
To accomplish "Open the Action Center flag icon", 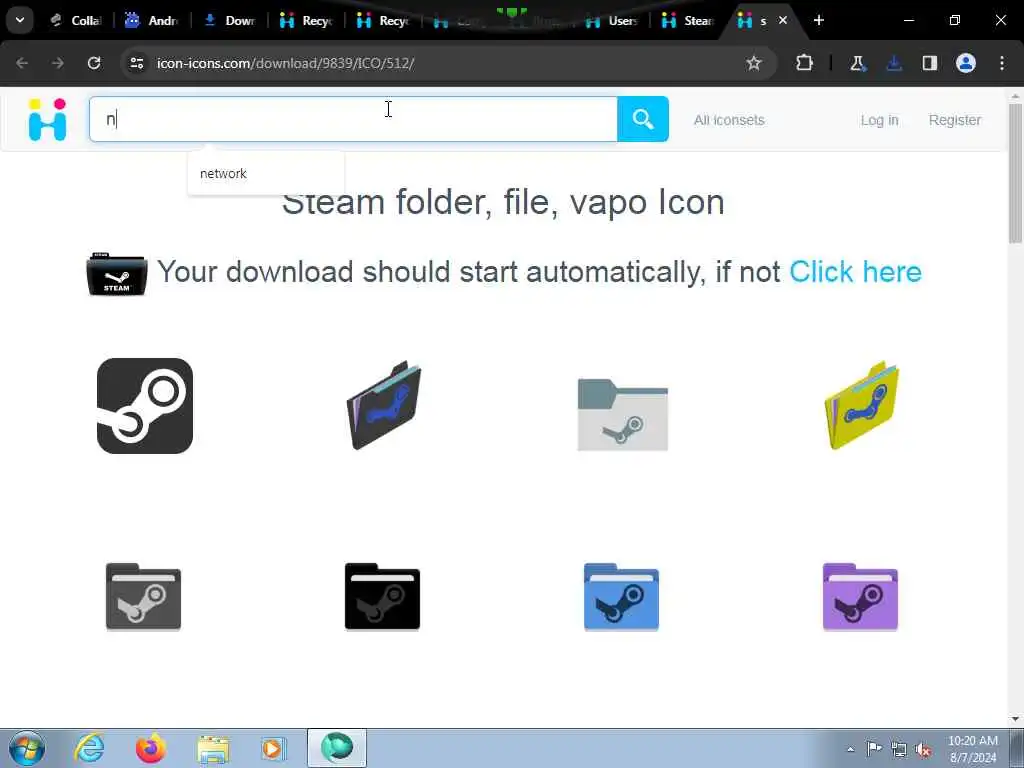I will 874,748.
